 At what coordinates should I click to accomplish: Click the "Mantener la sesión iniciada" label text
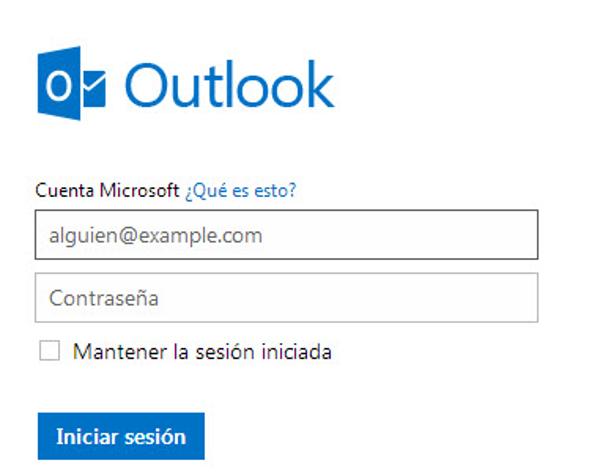[202, 351]
